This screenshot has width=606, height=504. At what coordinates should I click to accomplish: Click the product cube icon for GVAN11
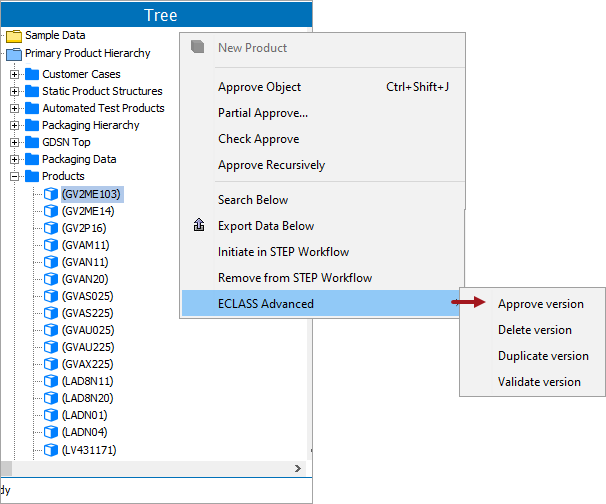[x=51, y=262]
